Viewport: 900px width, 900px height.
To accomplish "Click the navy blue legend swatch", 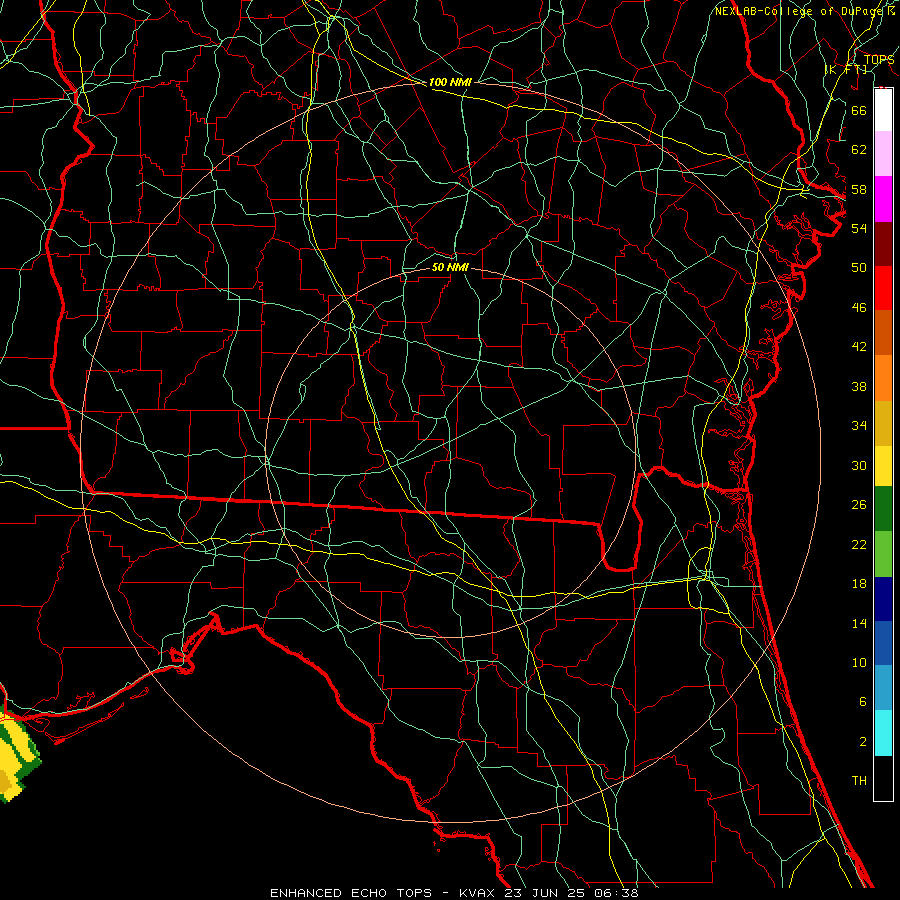I will coord(883,599).
